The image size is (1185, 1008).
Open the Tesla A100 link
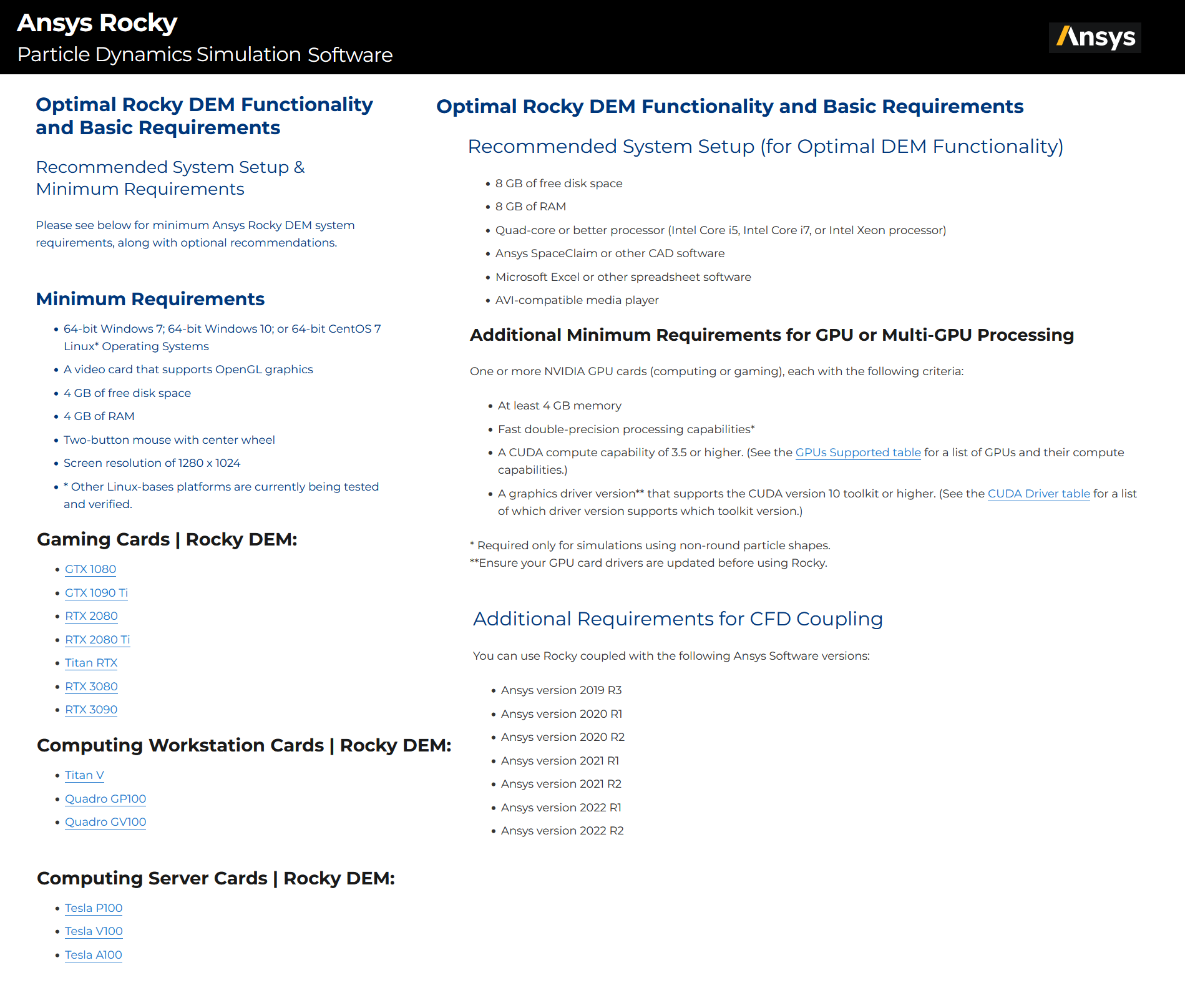pyautogui.click(x=94, y=955)
